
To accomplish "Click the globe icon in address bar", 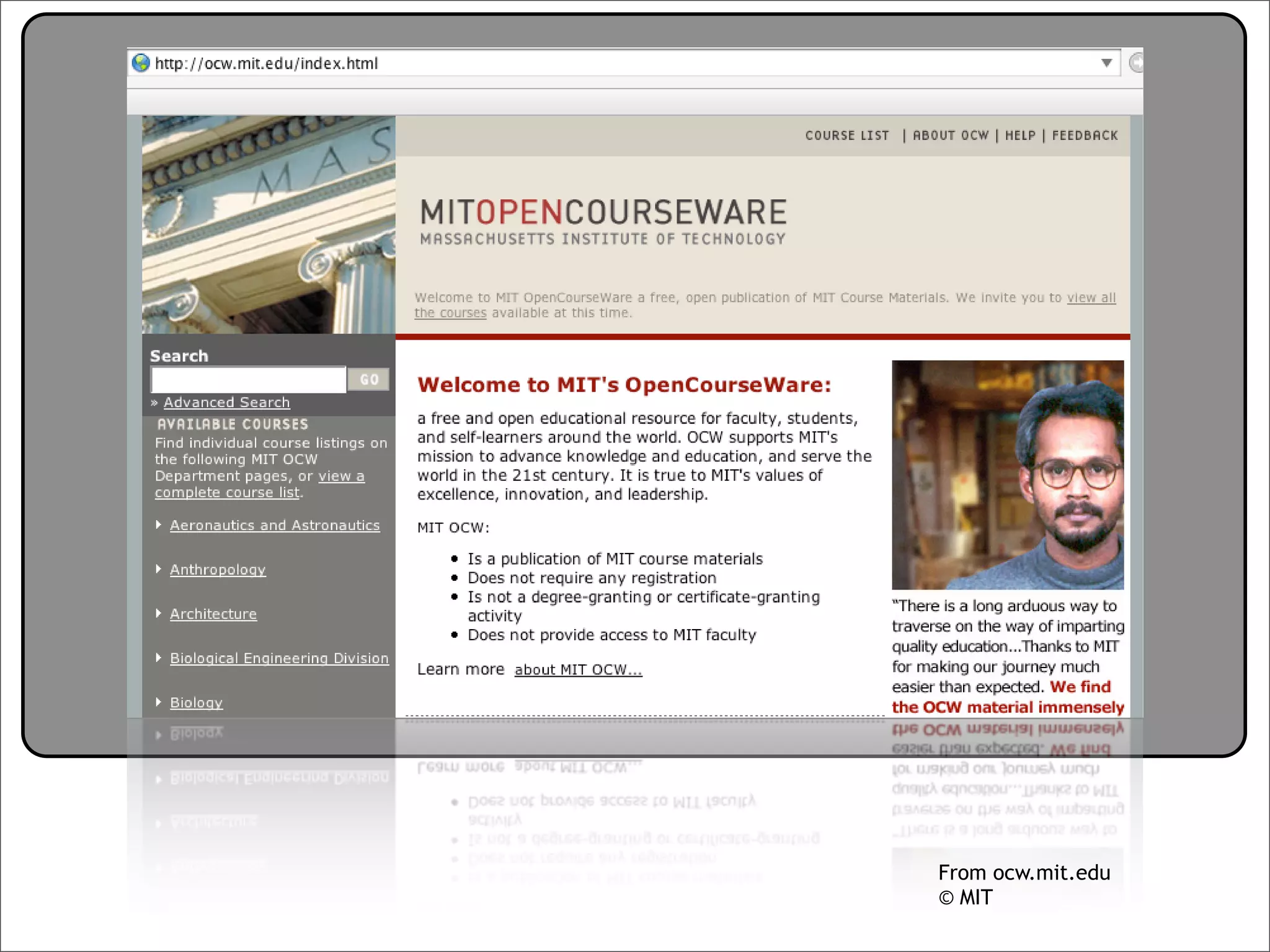I will click(x=141, y=63).
